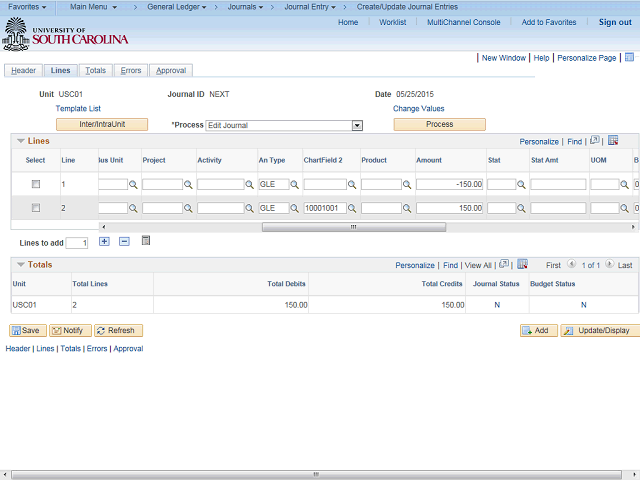Viewport: 640px width, 480px height.
Task: Open the calculator icon beside lines controls
Action: (146, 241)
